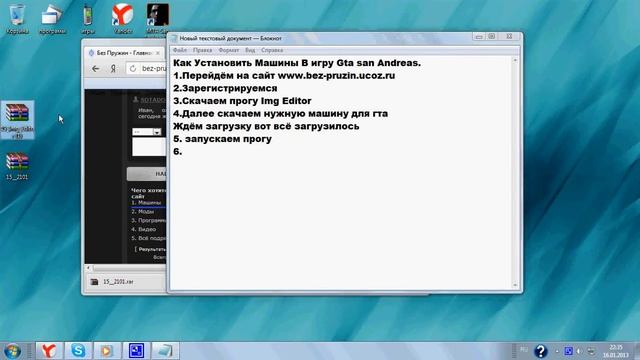This screenshot has width=640, height=360.
Task: Open the small dropdown on the website
Action: coord(157,132)
